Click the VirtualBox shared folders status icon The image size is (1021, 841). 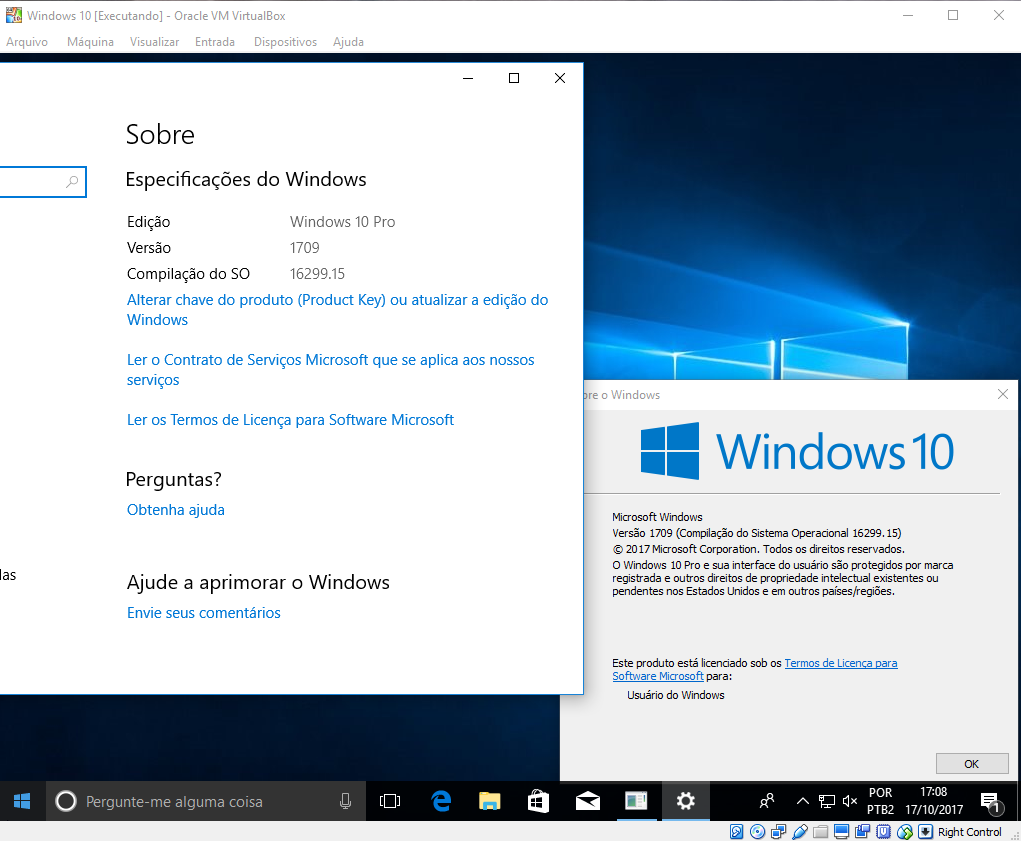coord(820,832)
